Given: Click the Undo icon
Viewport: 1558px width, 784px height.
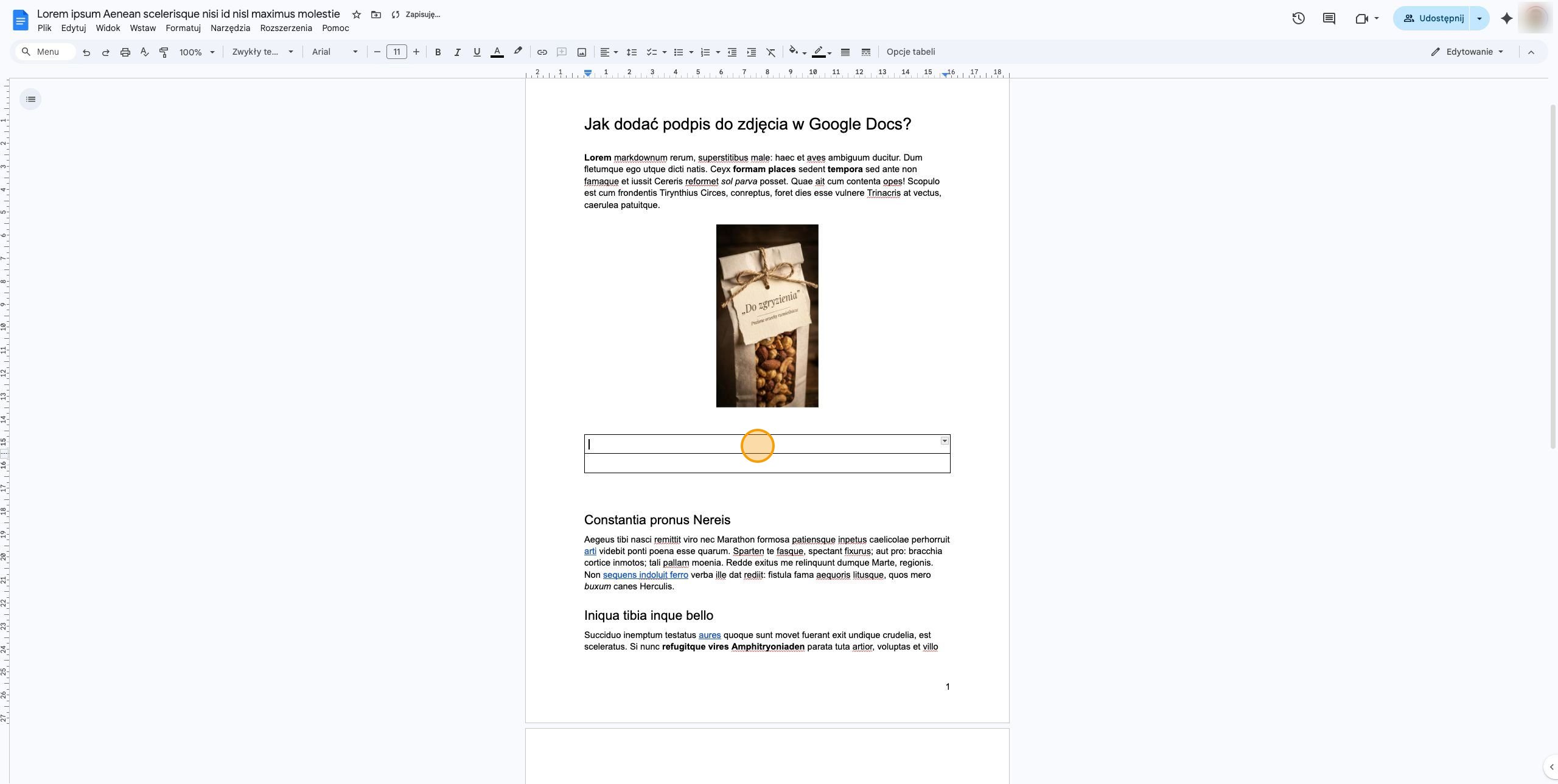Looking at the screenshot, I should tap(86, 52).
